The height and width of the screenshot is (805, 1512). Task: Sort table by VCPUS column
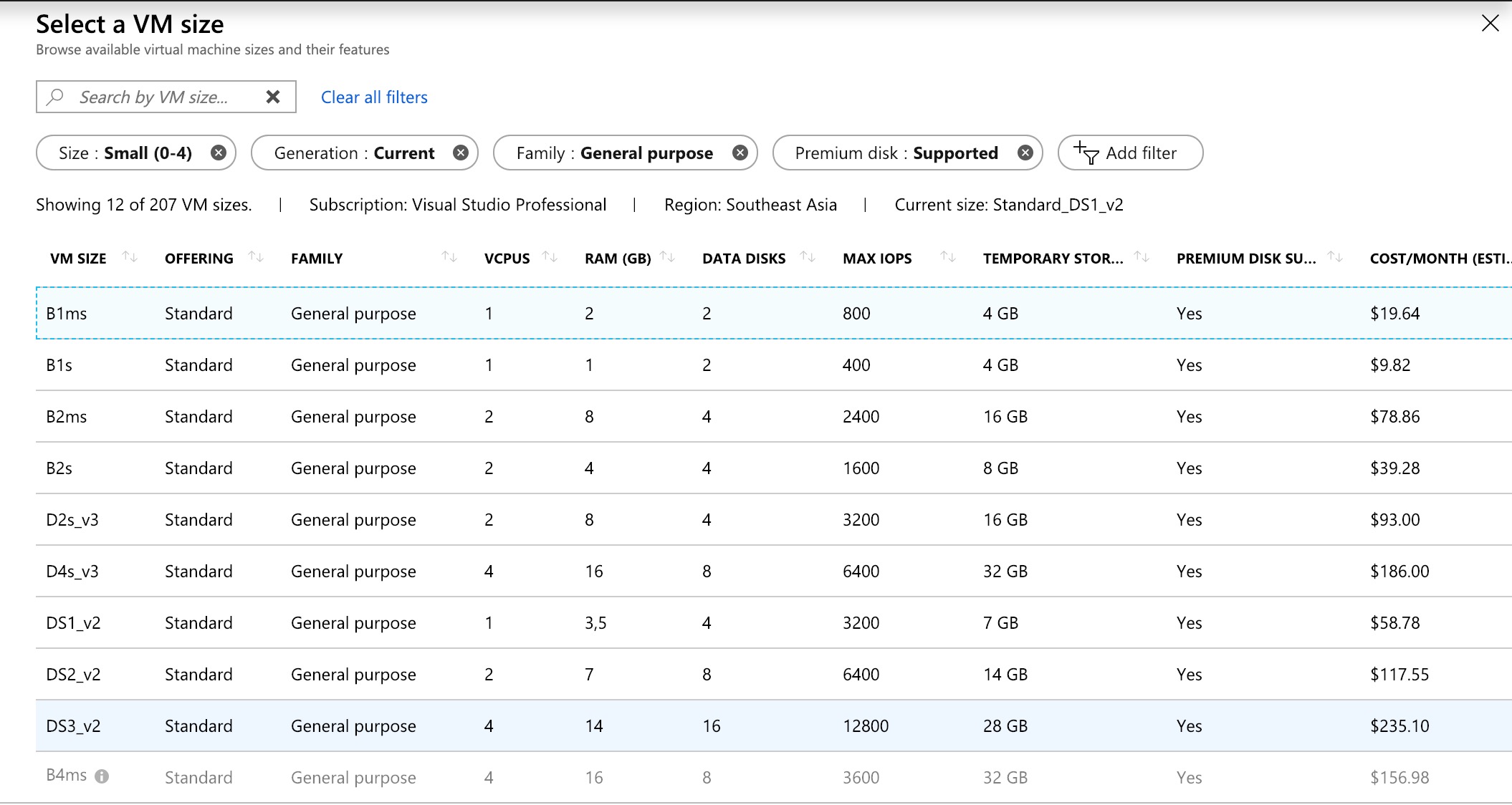550,256
